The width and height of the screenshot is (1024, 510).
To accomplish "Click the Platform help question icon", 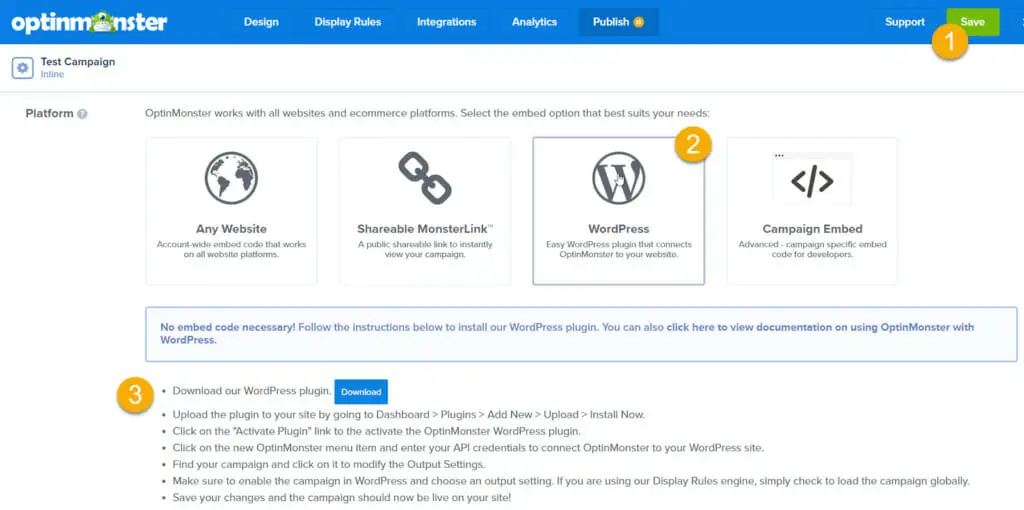I will (x=82, y=114).
